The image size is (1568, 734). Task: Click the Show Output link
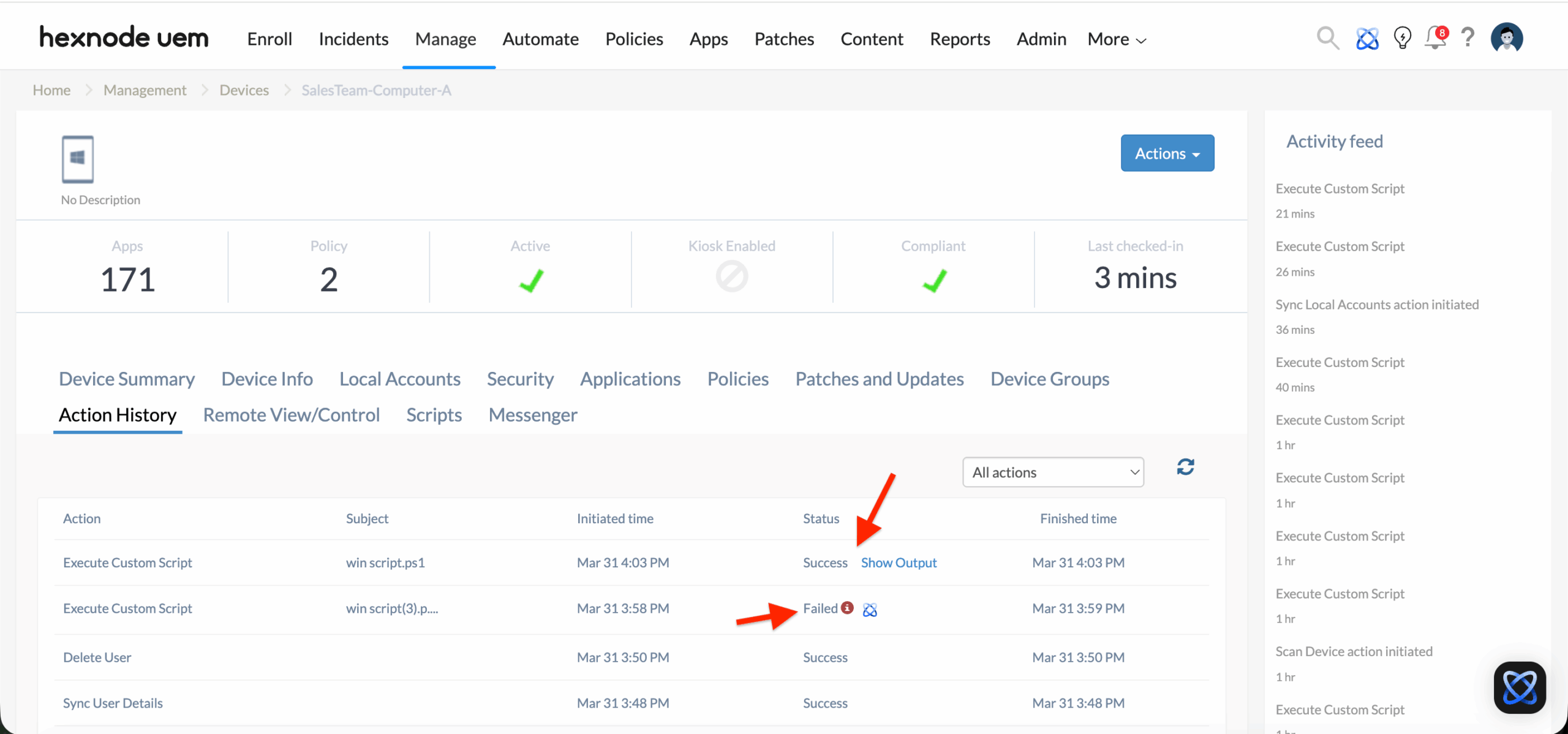point(899,562)
